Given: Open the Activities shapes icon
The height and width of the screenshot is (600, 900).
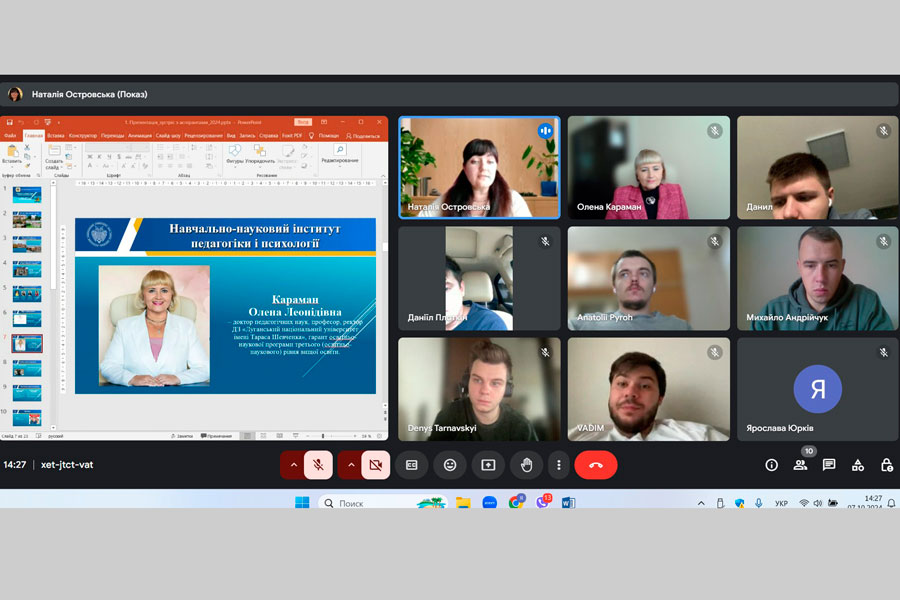Looking at the screenshot, I should click(x=858, y=465).
